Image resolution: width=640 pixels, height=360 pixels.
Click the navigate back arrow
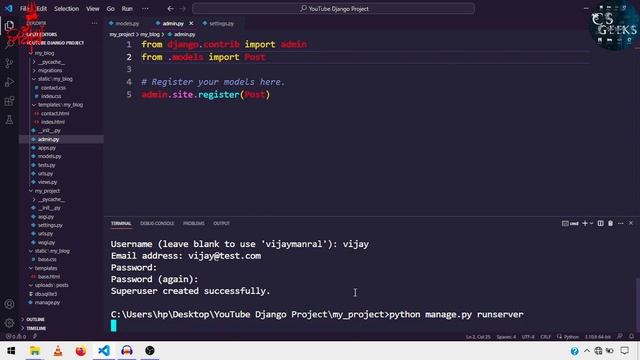point(171,9)
